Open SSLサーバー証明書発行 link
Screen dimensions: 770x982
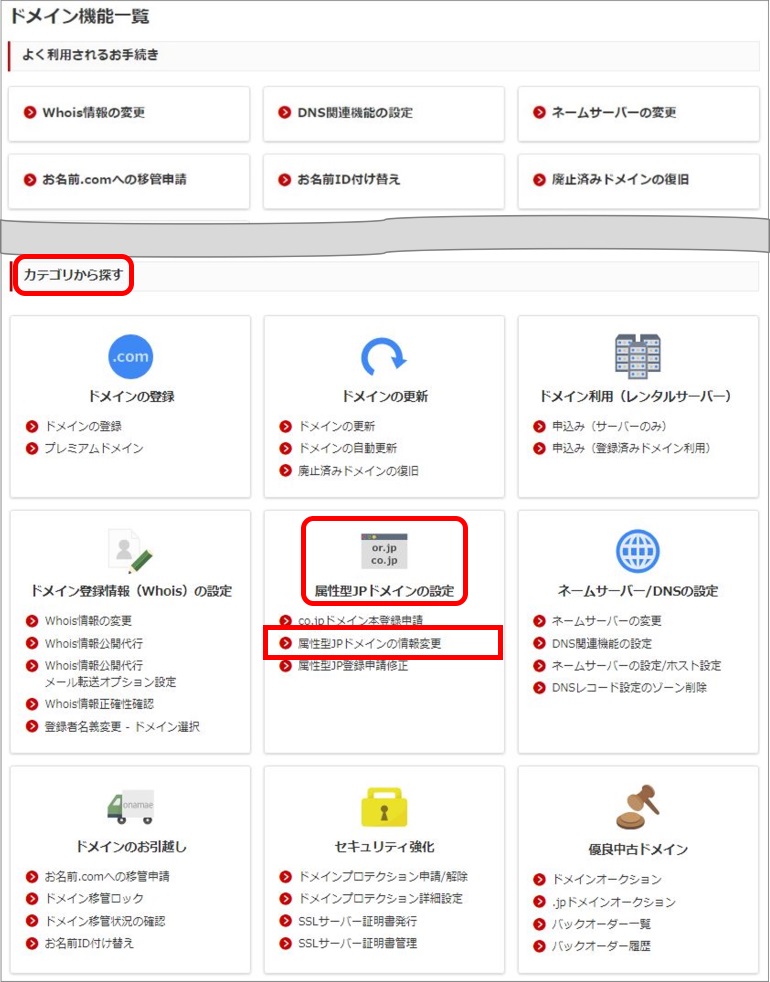tap(357, 921)
